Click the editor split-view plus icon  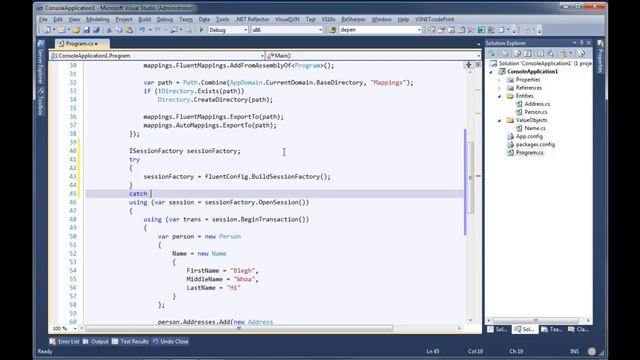point(469,65)
